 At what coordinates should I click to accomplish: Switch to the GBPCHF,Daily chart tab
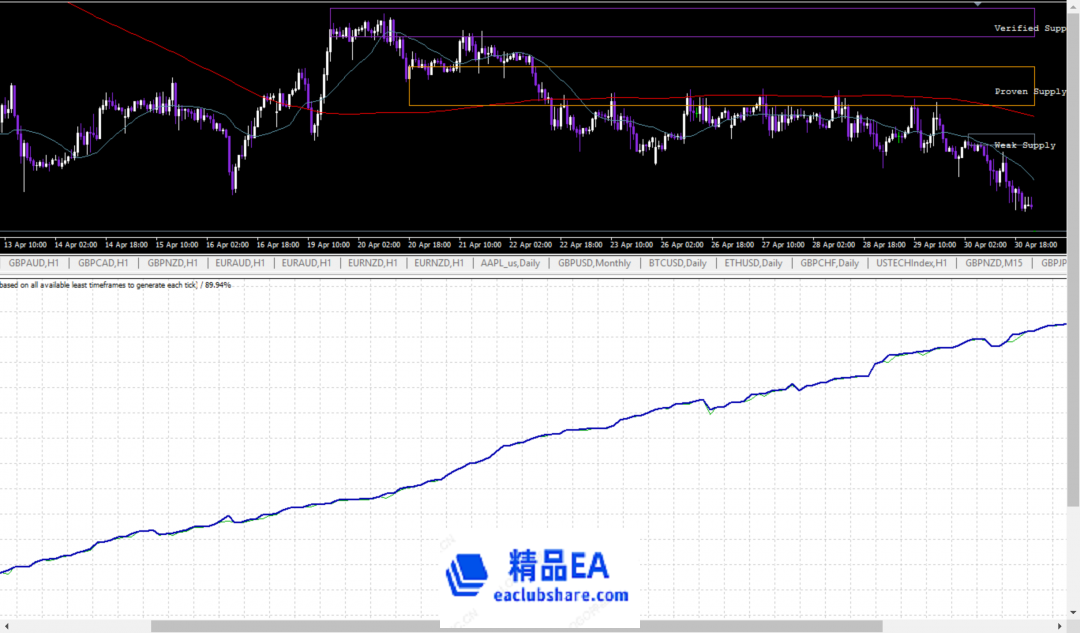point(829,263)
